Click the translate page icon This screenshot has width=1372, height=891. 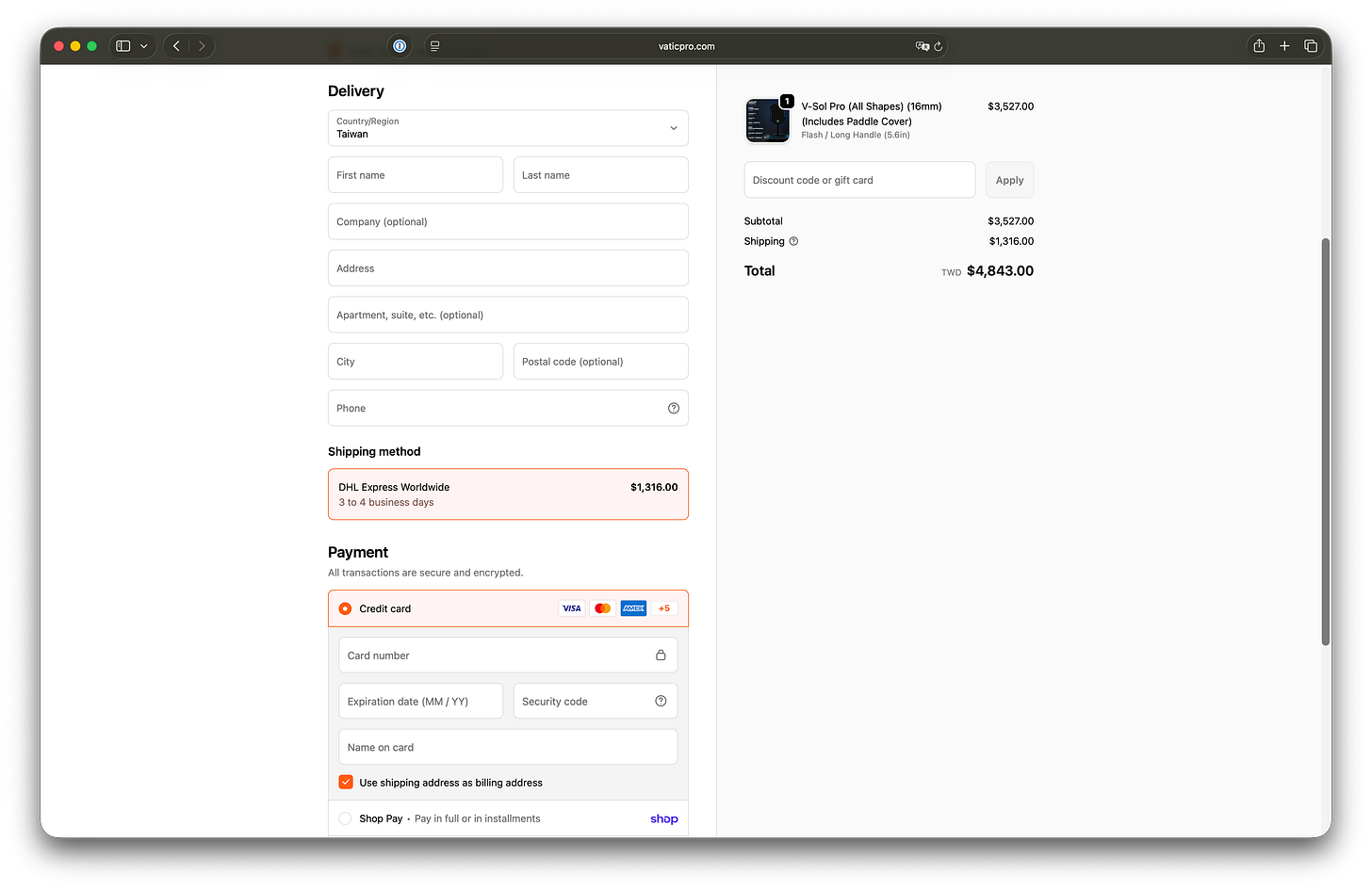pyautogui.click(x=922, y=46)
